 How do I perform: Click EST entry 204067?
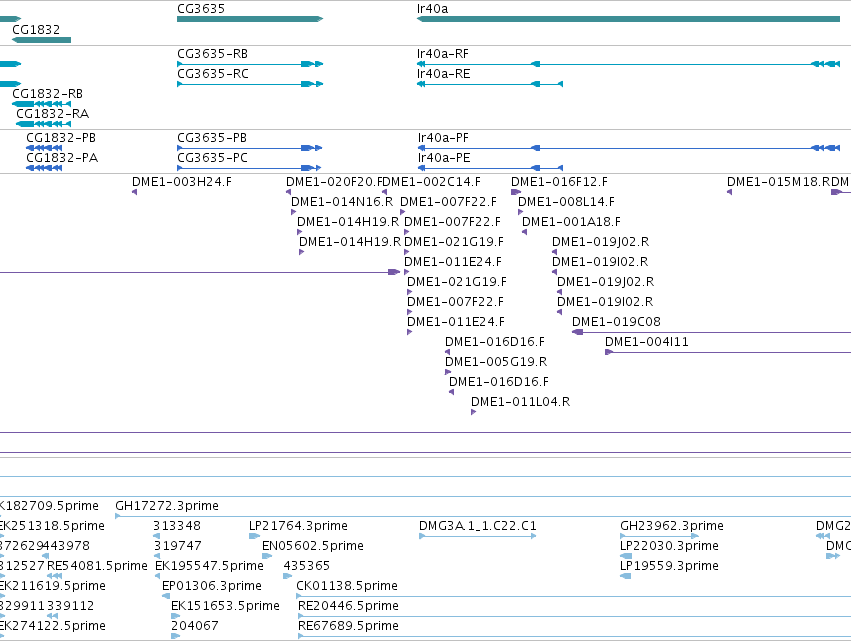click(195, 626)
